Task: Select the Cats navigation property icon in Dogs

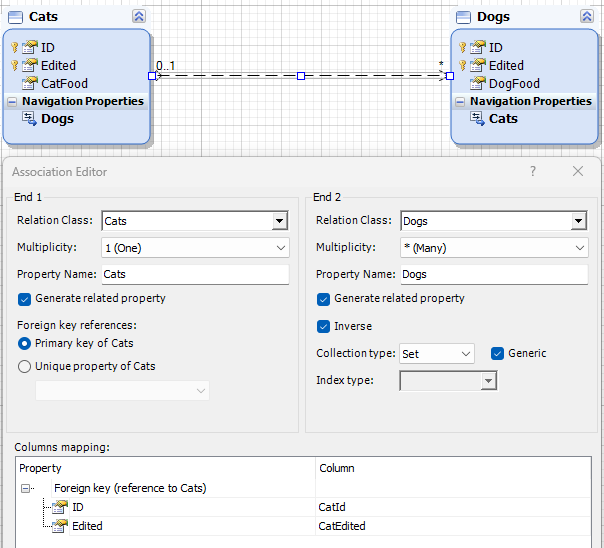Action: tap(477, 119)
